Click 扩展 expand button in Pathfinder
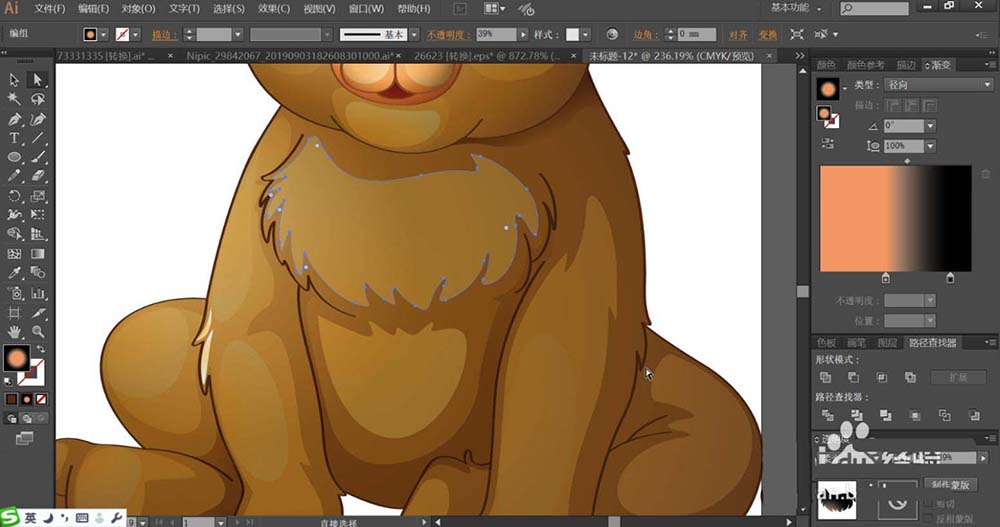1000x527 pixels. 958,377
